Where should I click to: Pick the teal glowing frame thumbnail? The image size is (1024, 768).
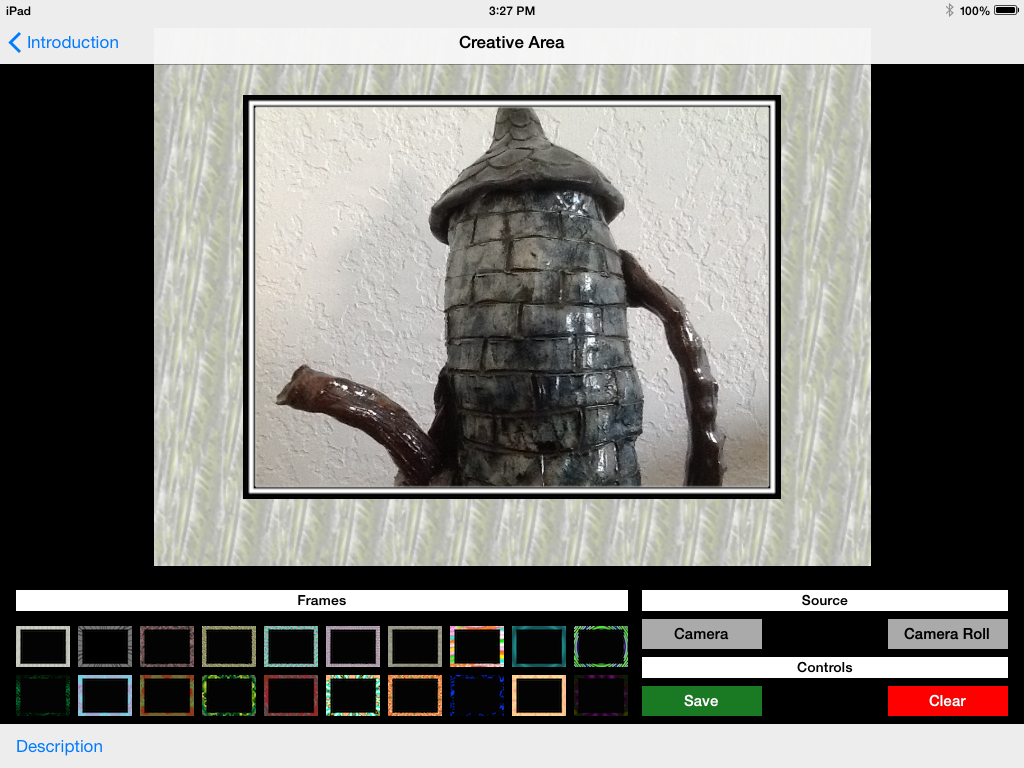[539, 646]
